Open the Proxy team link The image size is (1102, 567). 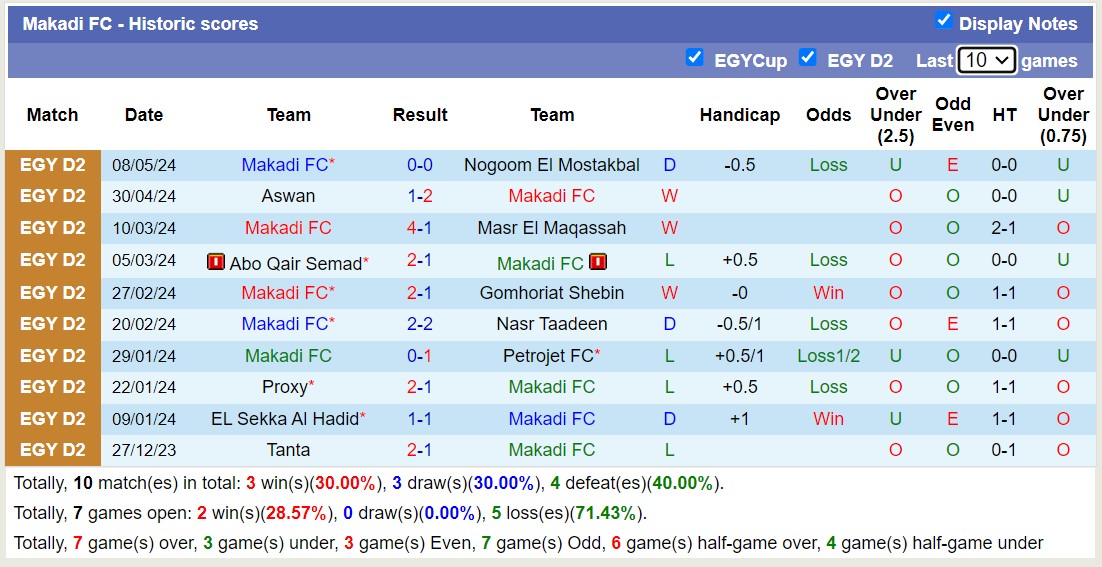285,387
